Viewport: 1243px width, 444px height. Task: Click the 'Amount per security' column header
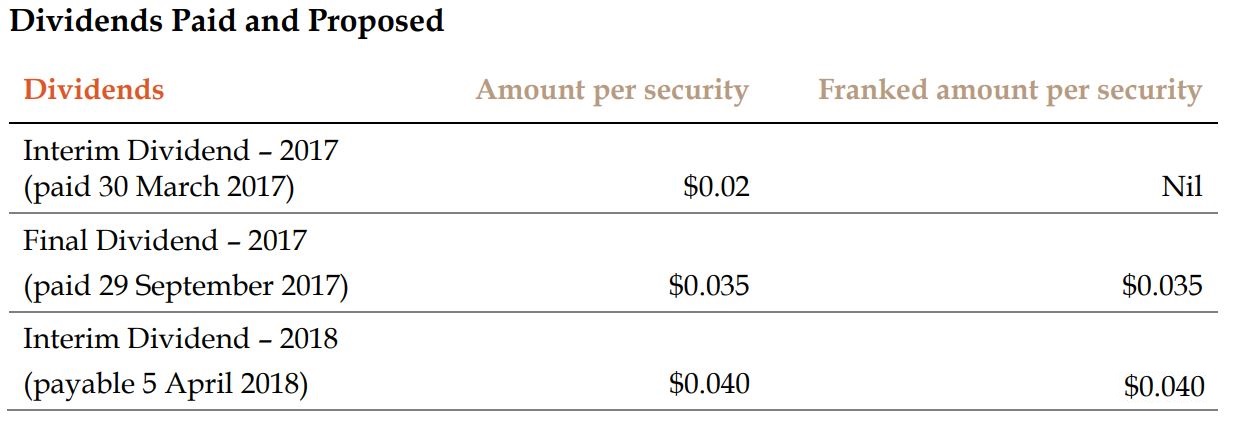[611, 90]
